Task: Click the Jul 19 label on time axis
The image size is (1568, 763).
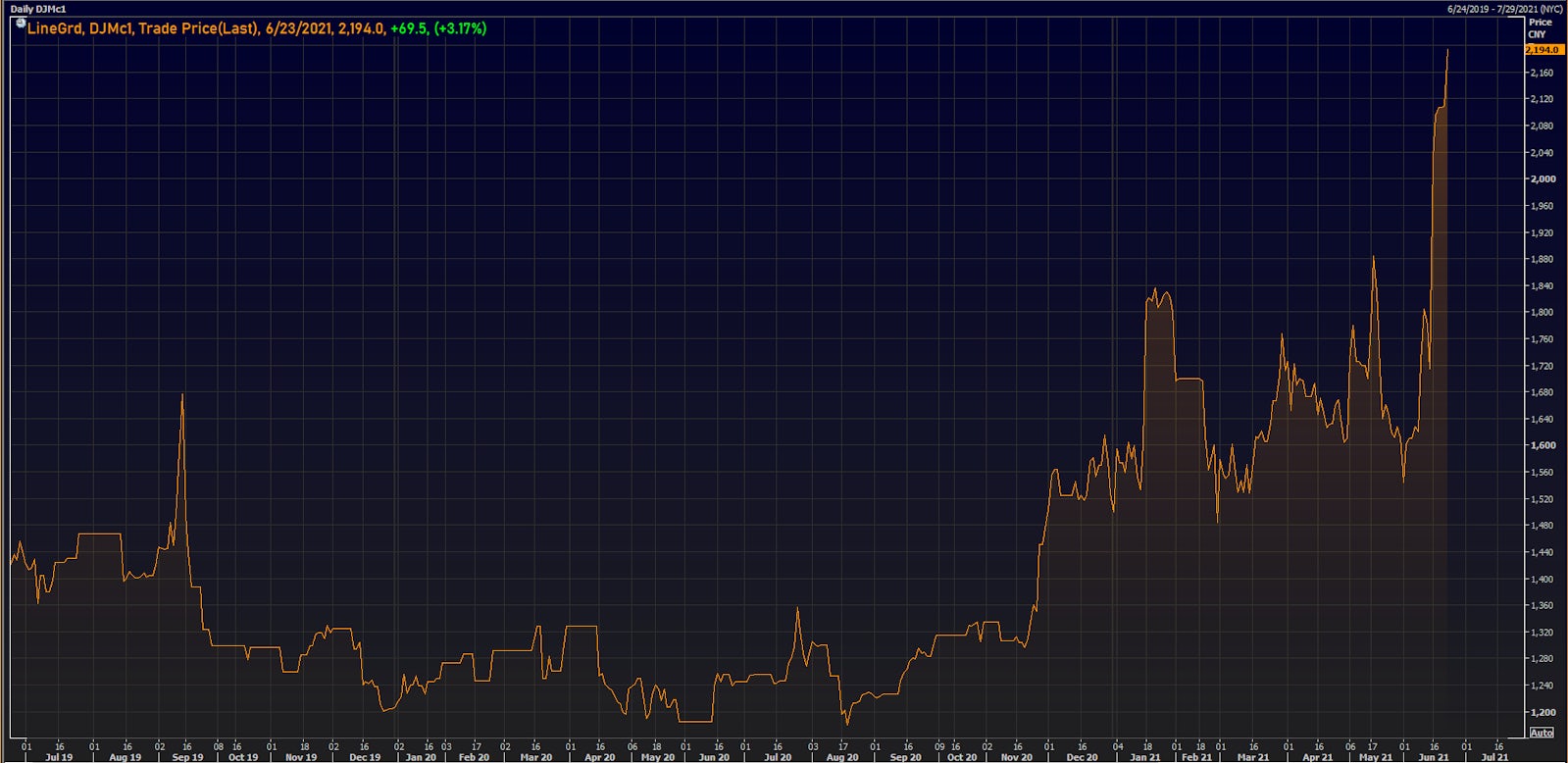Action: coord(59,757)
